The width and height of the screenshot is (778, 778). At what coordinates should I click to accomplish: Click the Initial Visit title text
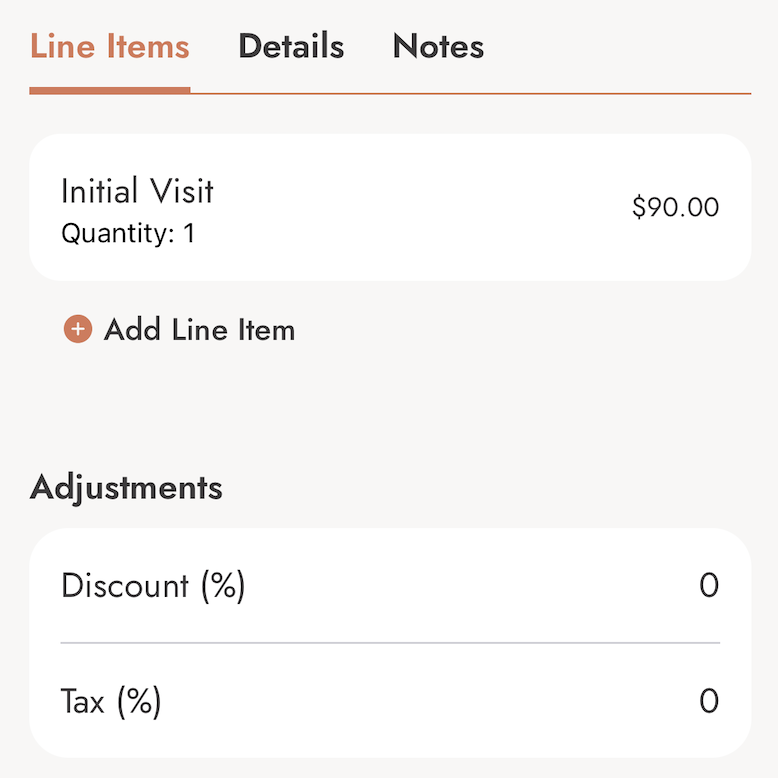(x=137, y=191)
